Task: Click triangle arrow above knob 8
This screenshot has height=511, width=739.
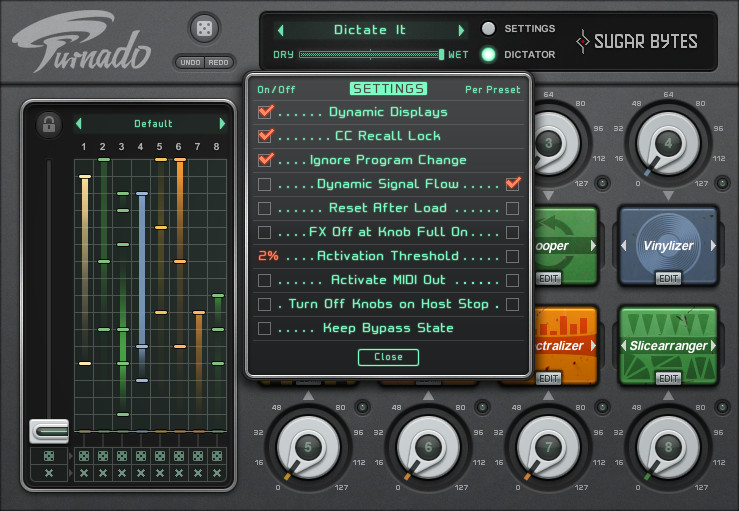Action: click(668, 396)
